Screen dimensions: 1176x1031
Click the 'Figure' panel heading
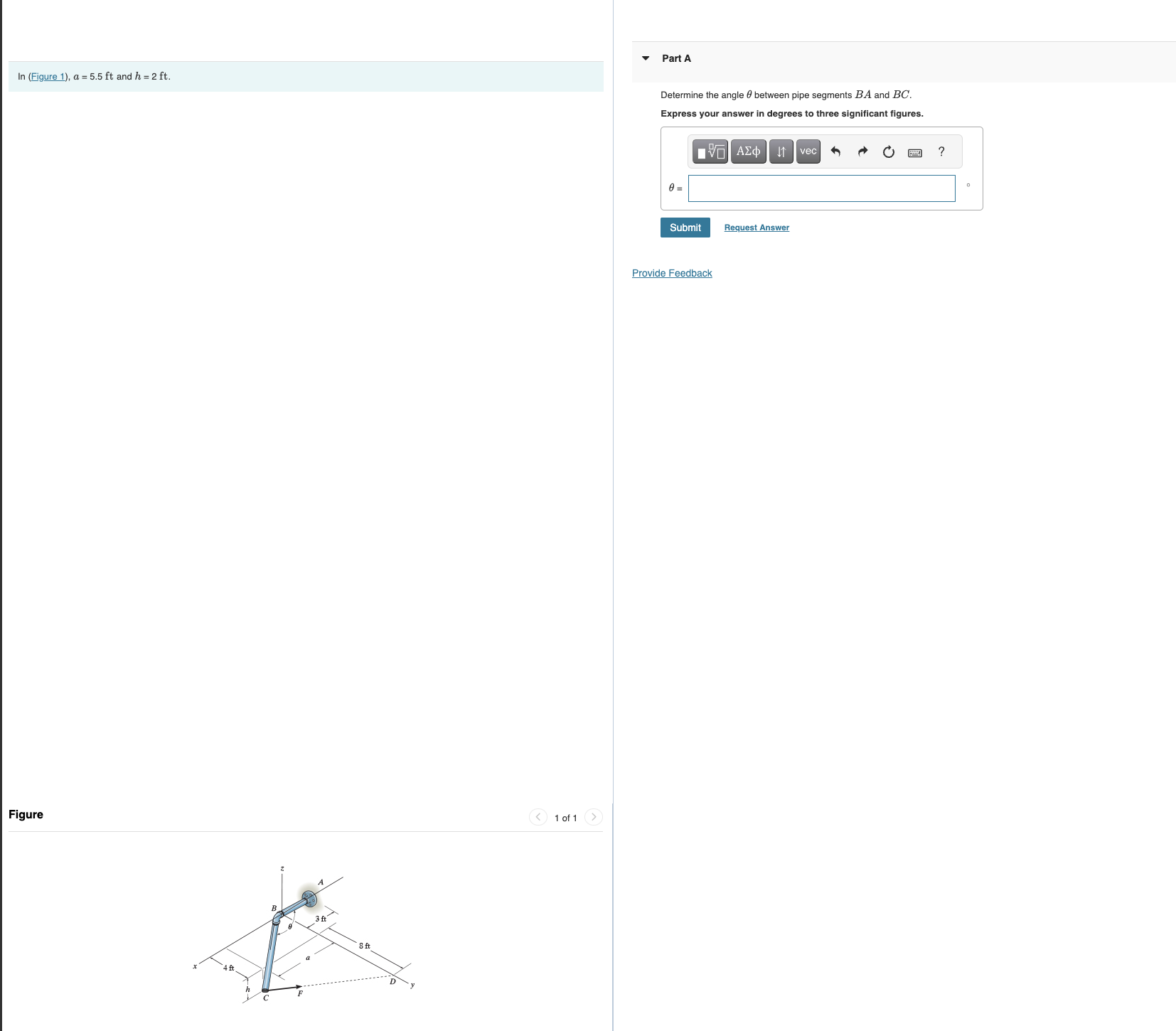coord(26,815)
